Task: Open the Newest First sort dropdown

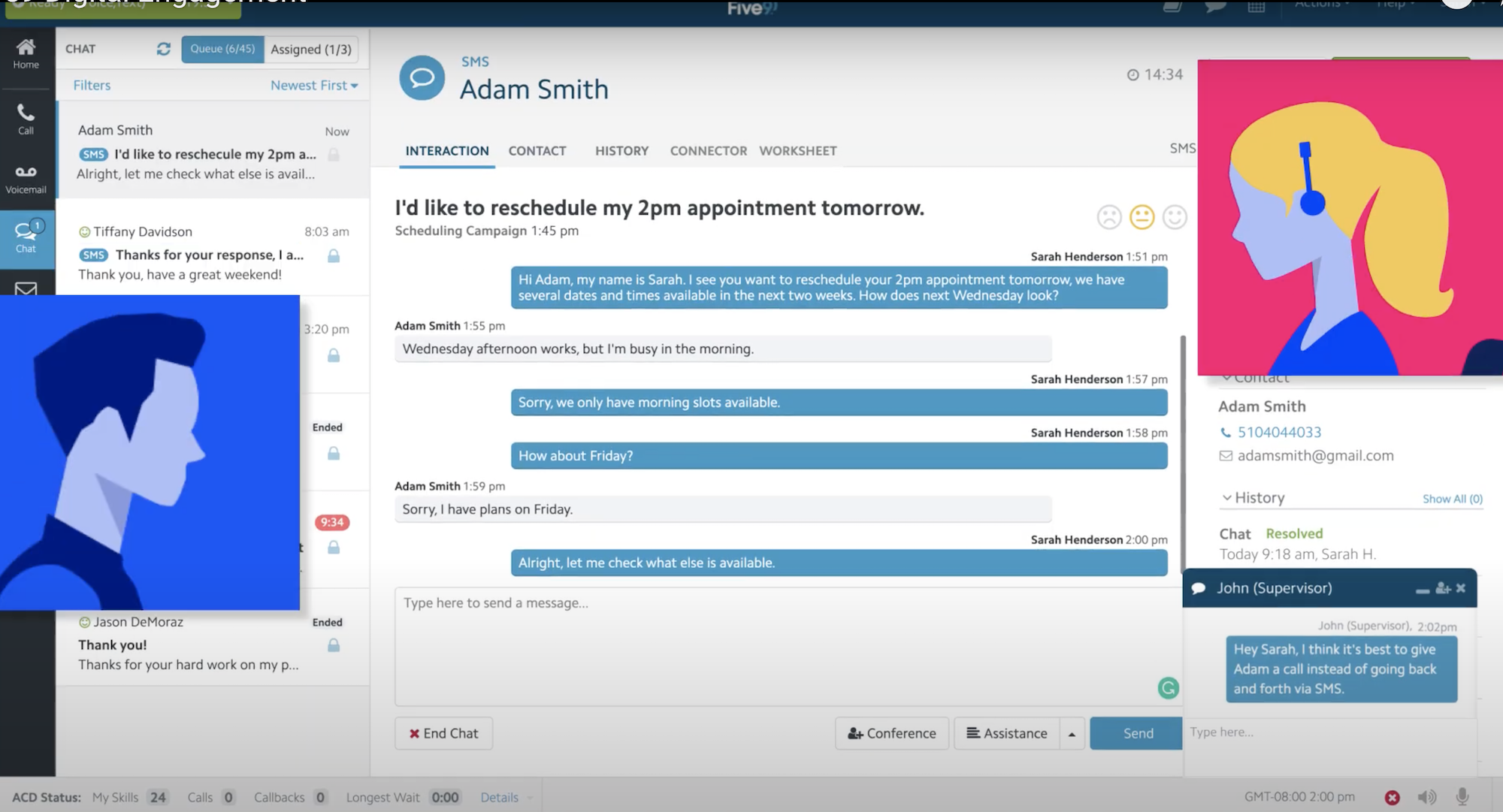Action: pyautogui.click(x=314, y=86)
